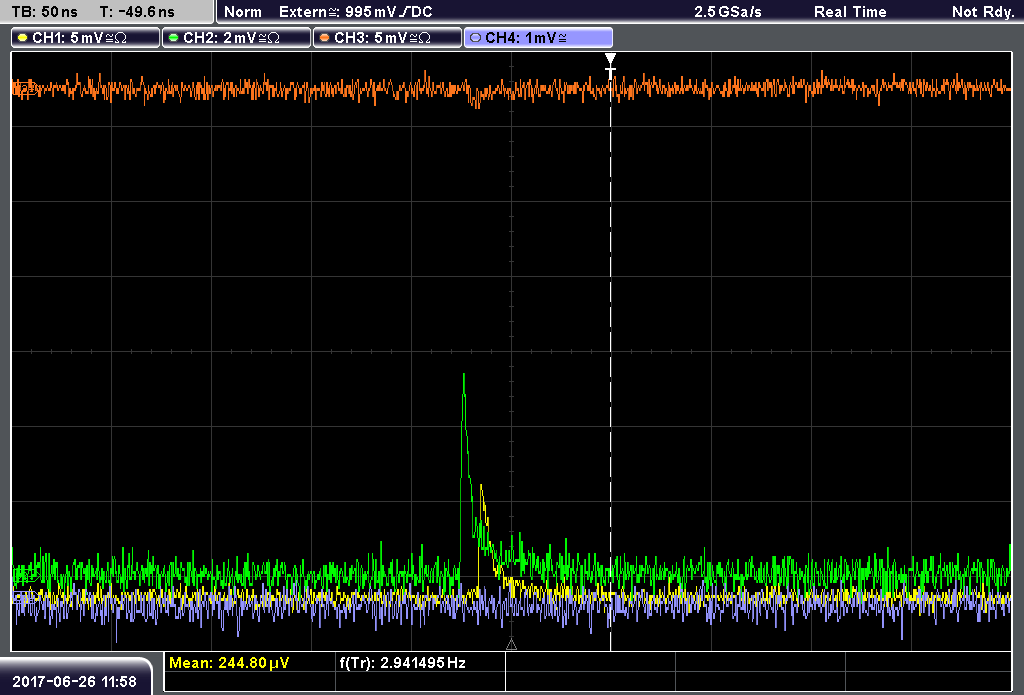The height and width of the screenshot is (695, 1024).
Task: Click the Not Rdy. status indicator
Action: 983,12
